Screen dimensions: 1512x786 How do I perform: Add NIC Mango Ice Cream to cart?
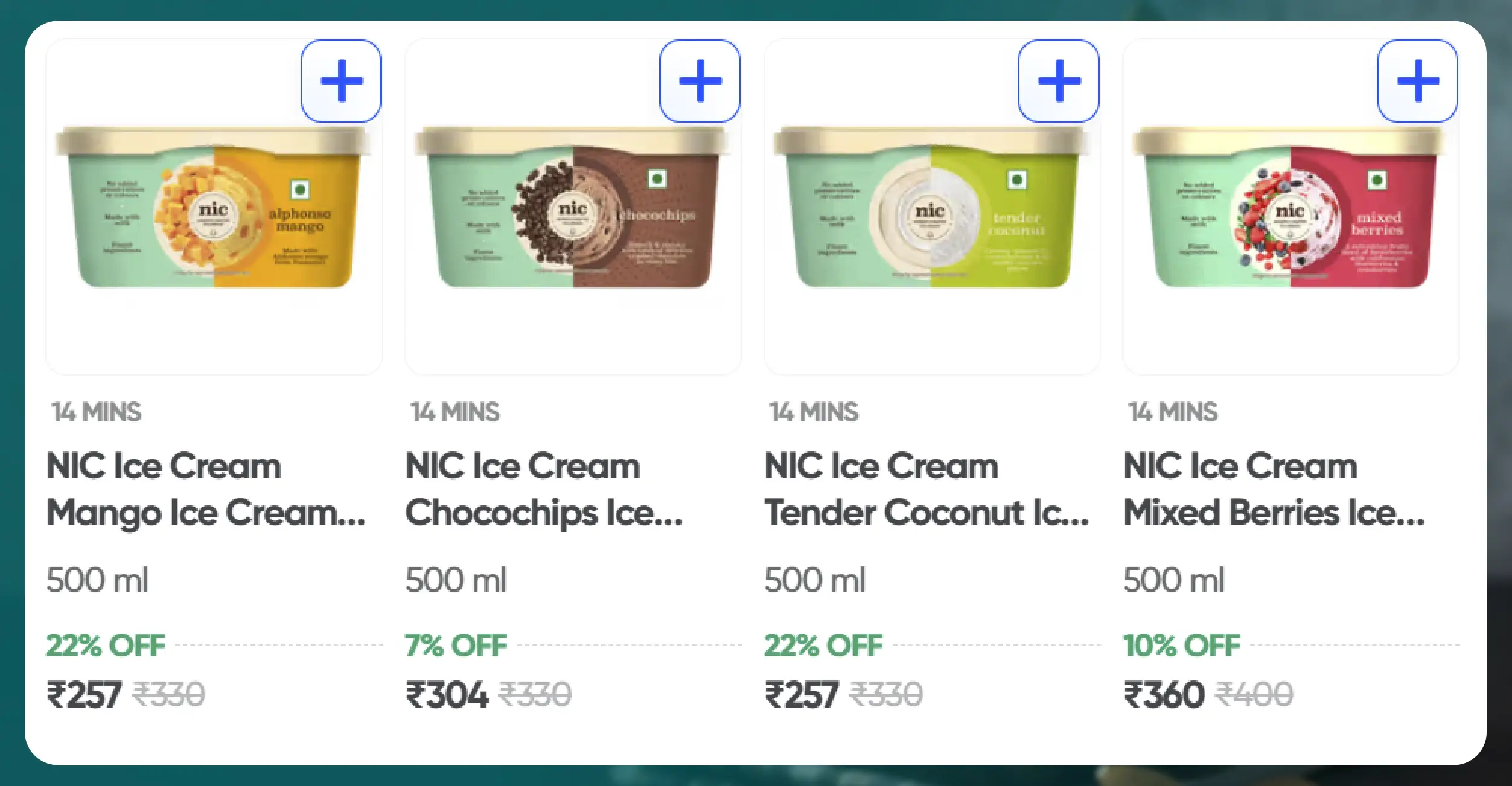click(x=341, y=81)
